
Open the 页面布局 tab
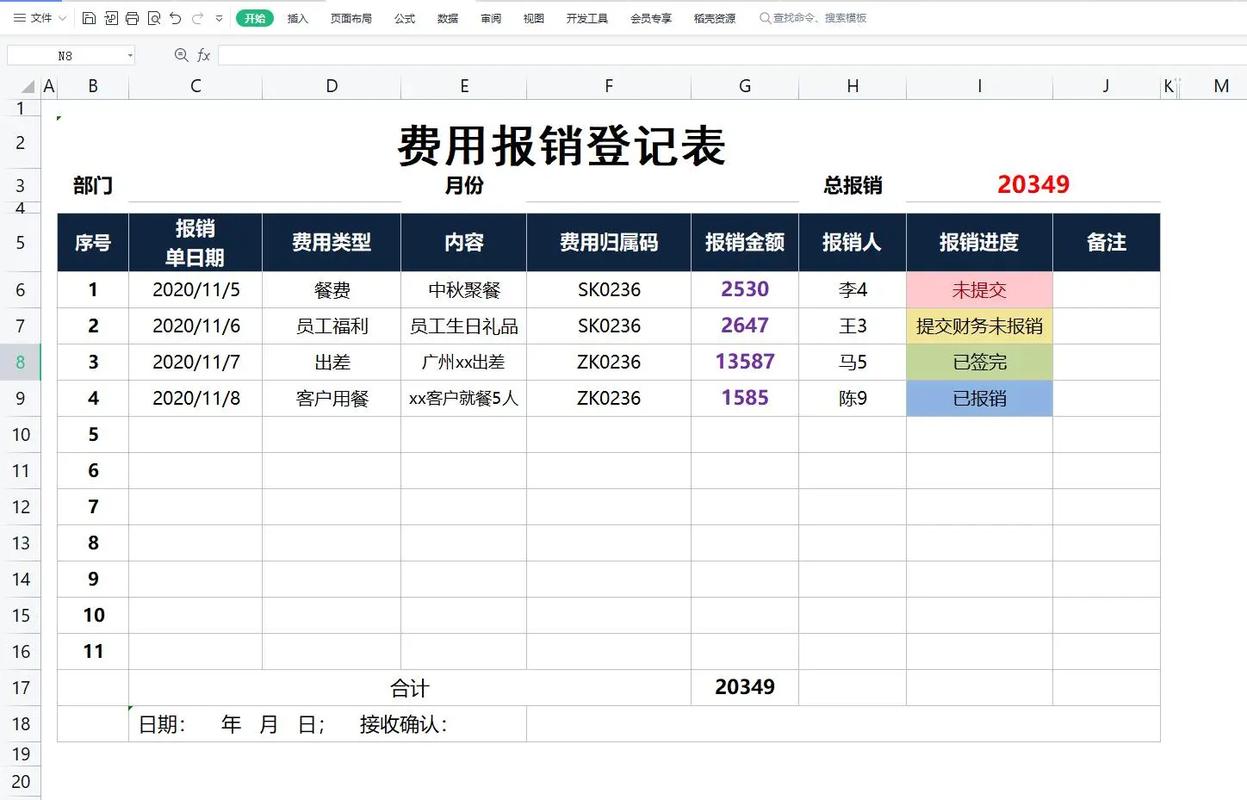351,18
